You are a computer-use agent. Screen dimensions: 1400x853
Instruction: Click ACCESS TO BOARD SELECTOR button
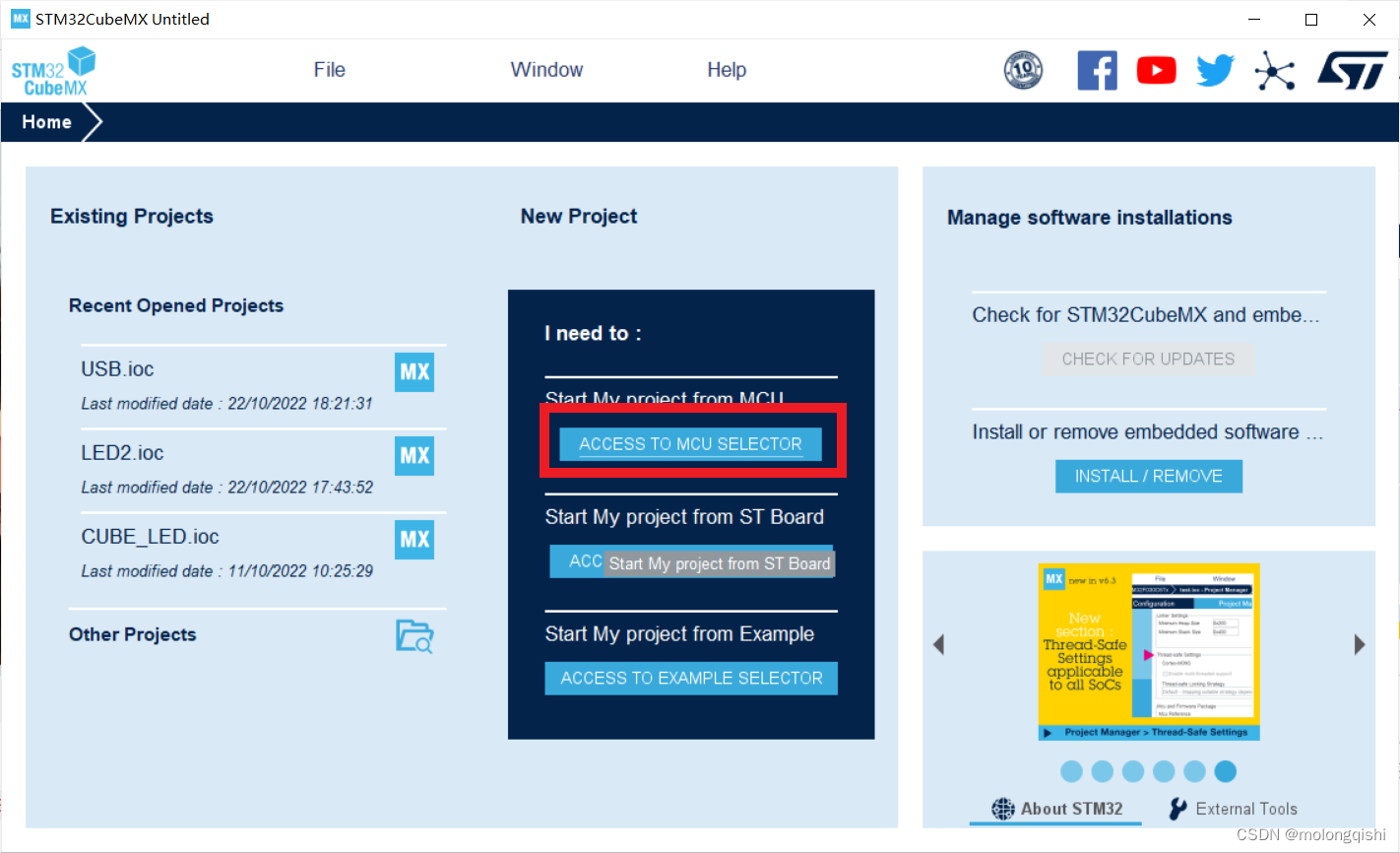(x=691, y=561)
